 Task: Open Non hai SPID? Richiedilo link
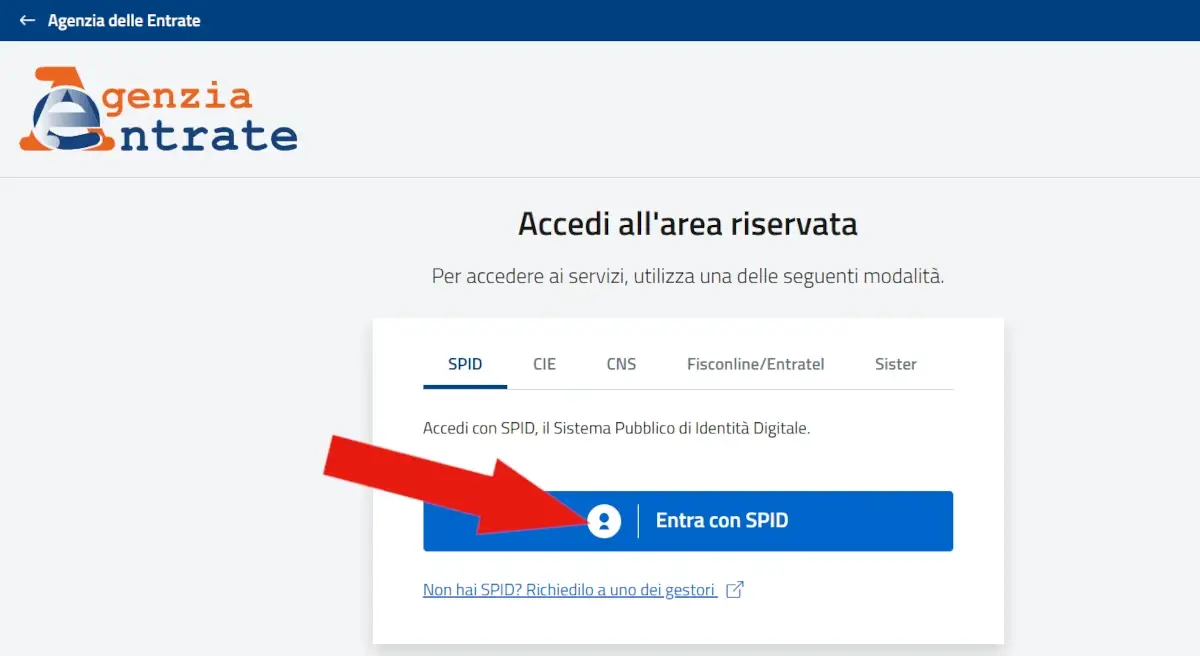tap(569, 590)
